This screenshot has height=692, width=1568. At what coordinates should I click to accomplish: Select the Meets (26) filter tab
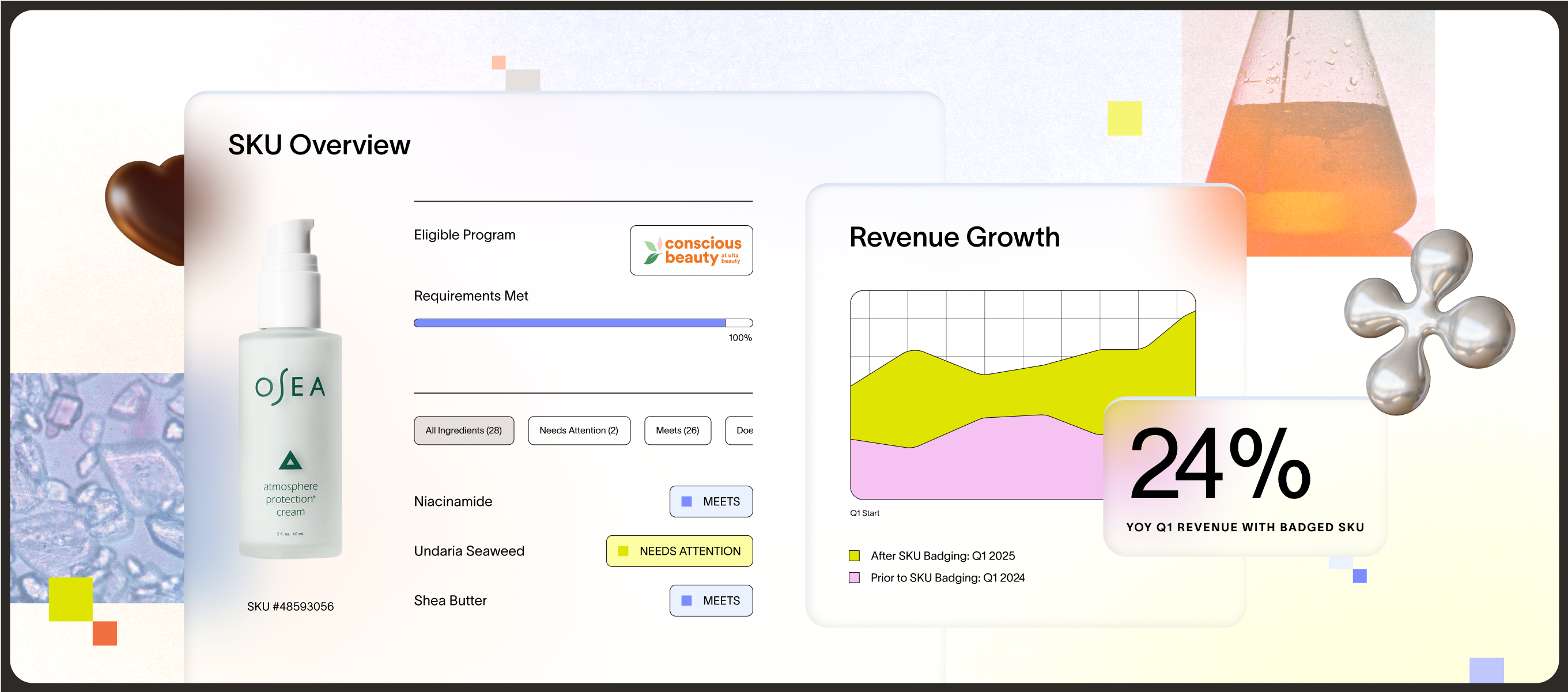click(678, 430)
